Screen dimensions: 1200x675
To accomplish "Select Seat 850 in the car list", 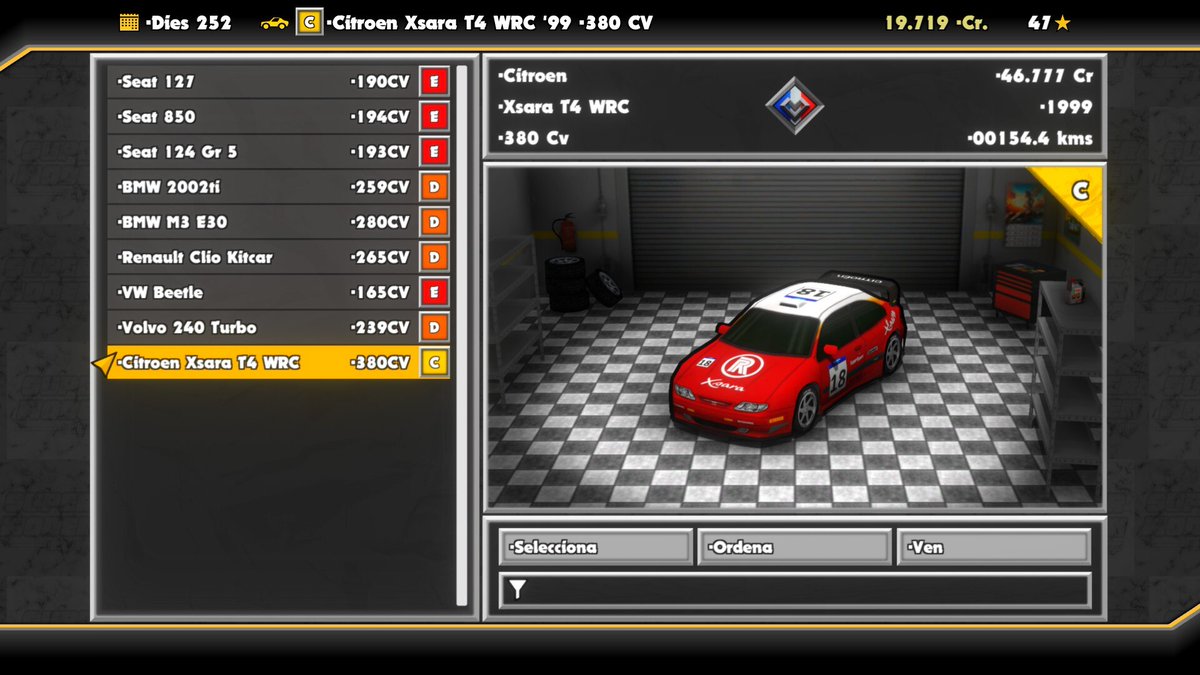I will click(278, 117).
